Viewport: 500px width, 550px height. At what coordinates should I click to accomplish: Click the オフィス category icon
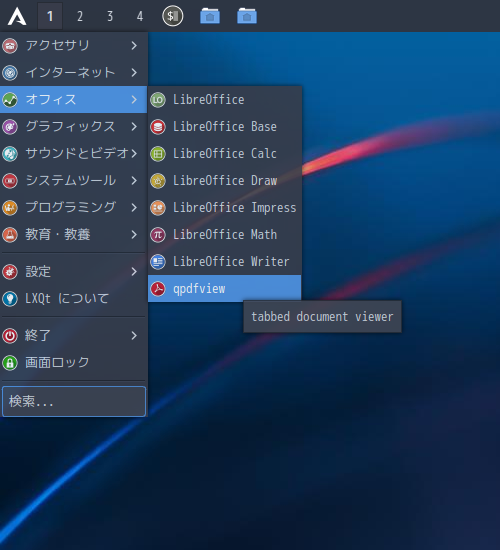[10, 100]
